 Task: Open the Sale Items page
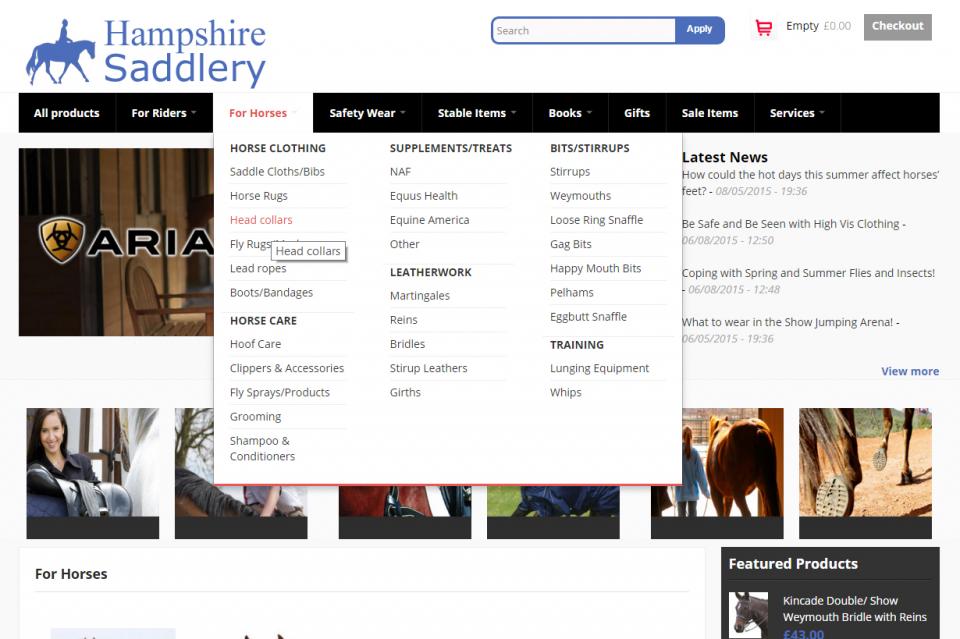[x=709, y=113]
